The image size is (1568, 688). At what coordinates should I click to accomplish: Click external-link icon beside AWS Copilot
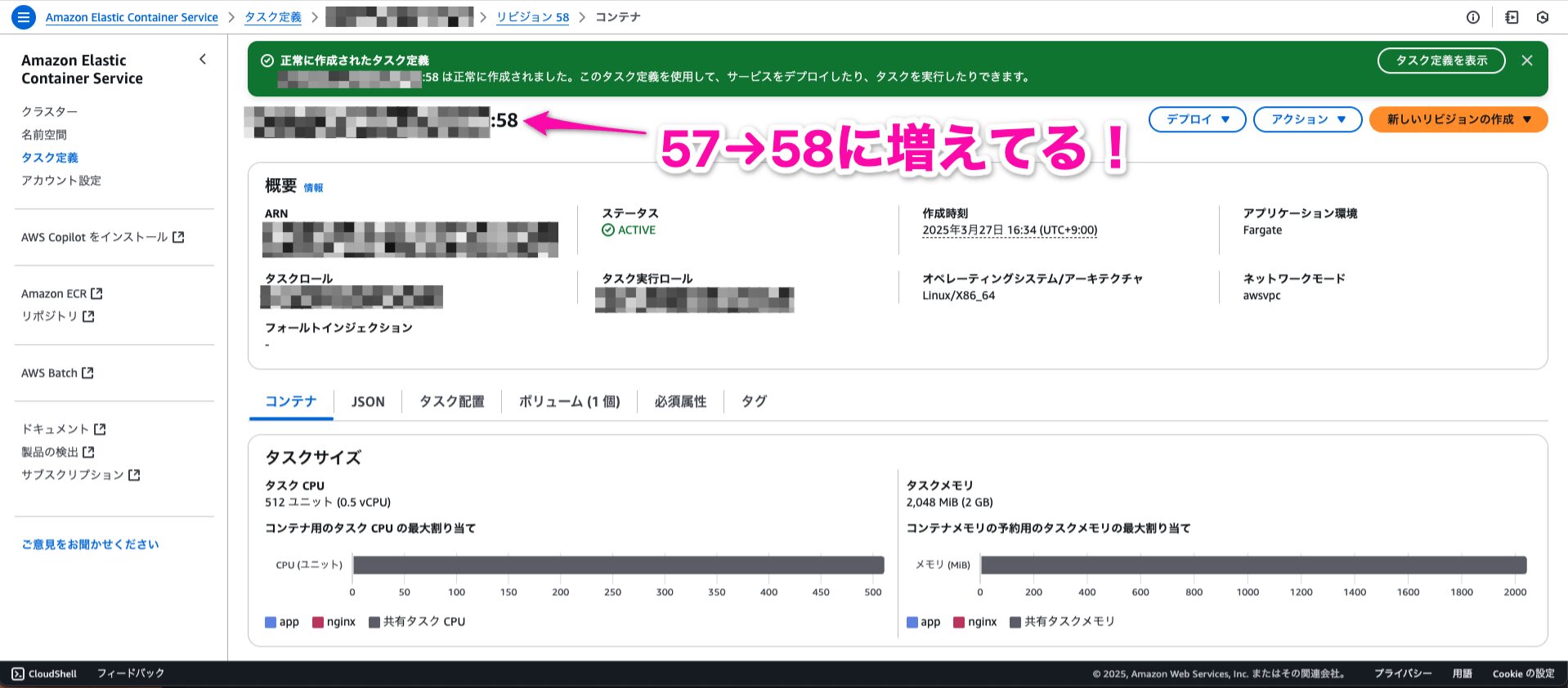click(178, 237)
